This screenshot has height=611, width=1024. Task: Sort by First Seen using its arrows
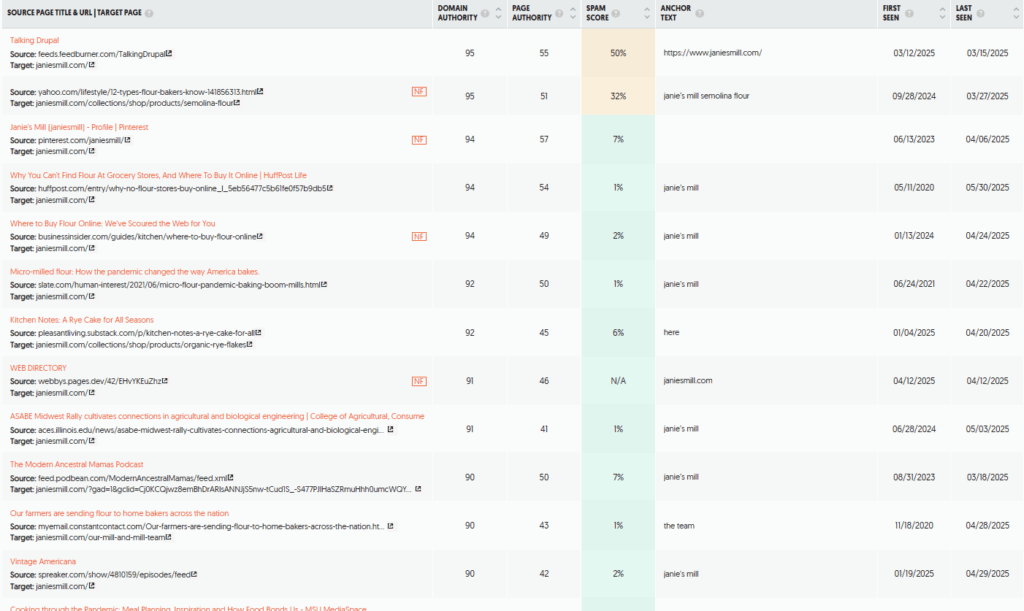942,13
